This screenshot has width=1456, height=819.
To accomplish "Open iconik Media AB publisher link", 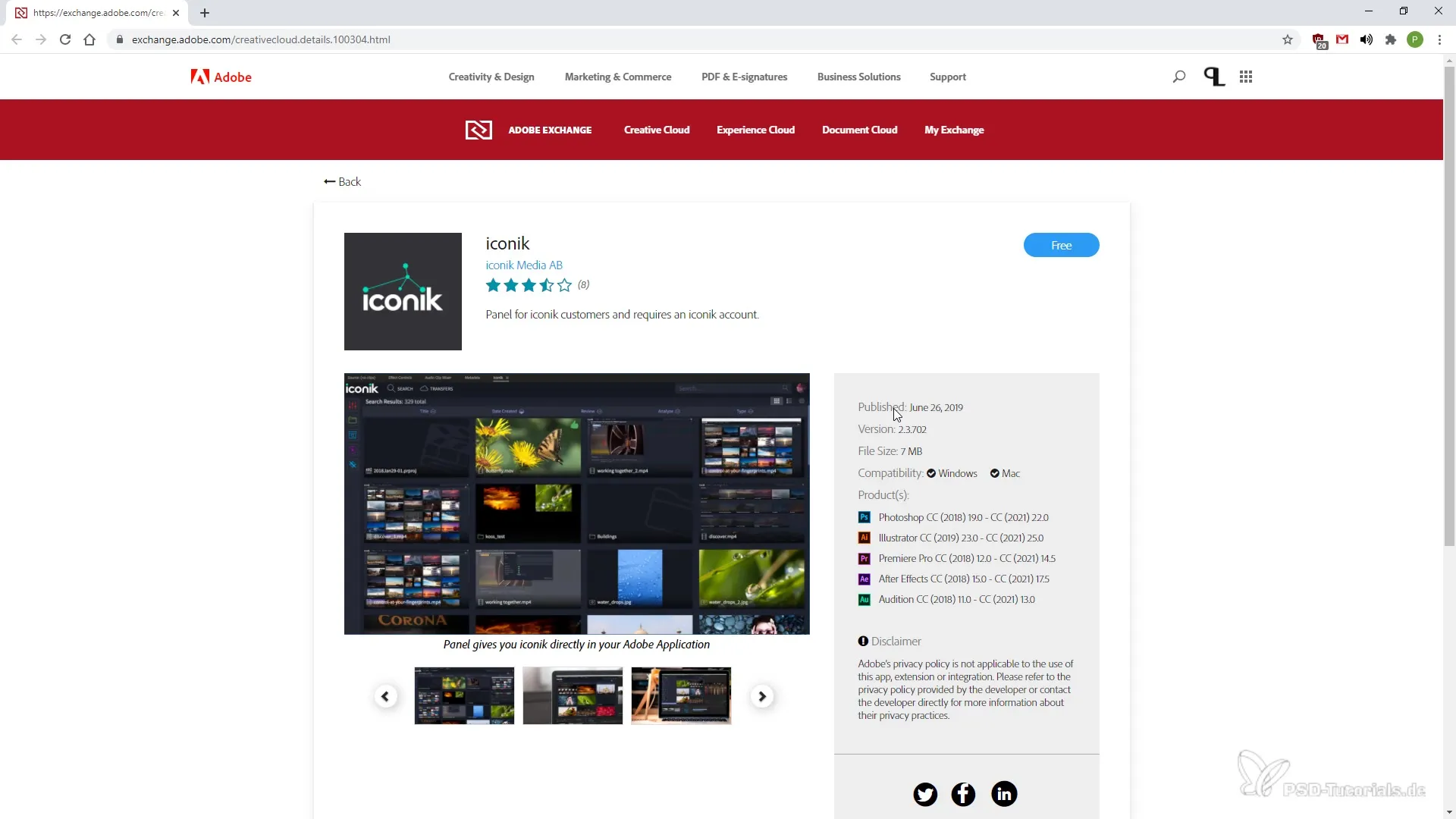I will [x=524, y=265].
